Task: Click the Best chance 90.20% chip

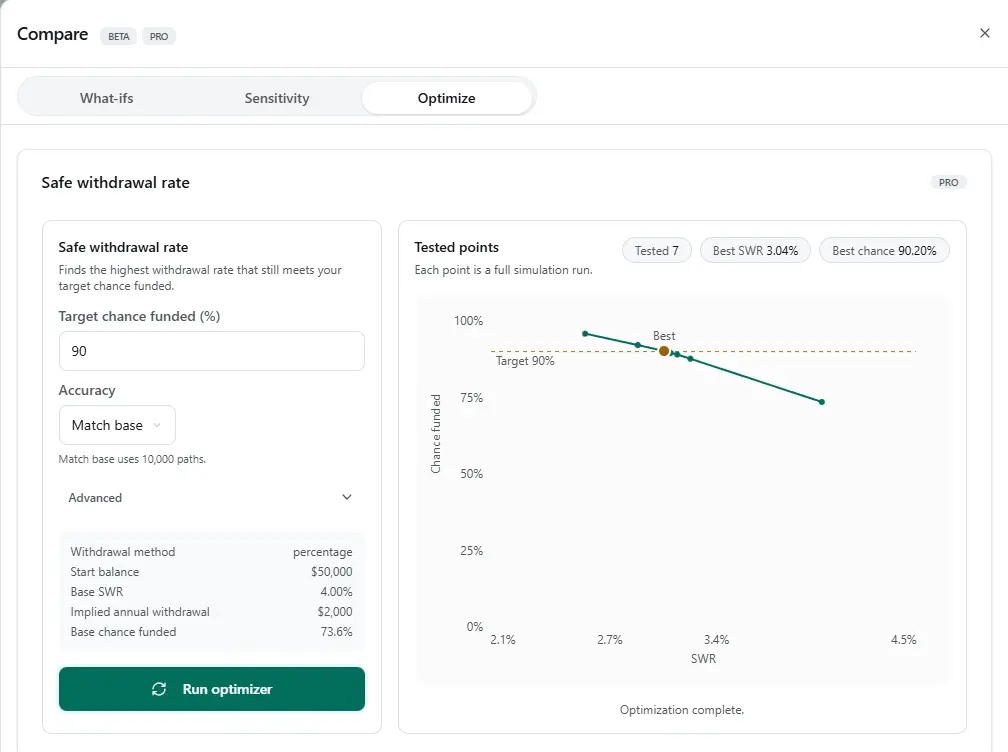Action: pyautogui.click(x=884, y=251)
